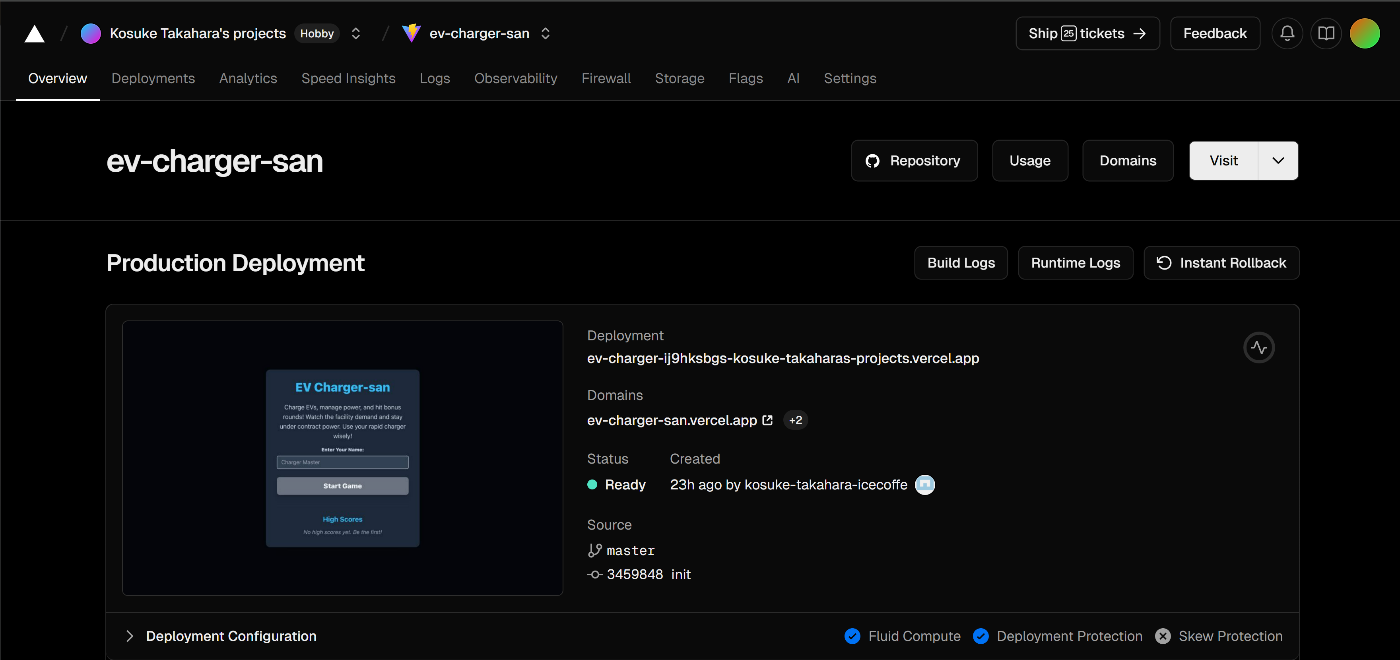Screen dimensions: 1400x660
Task: Open the Feedback button
Action: point(1215,33)
